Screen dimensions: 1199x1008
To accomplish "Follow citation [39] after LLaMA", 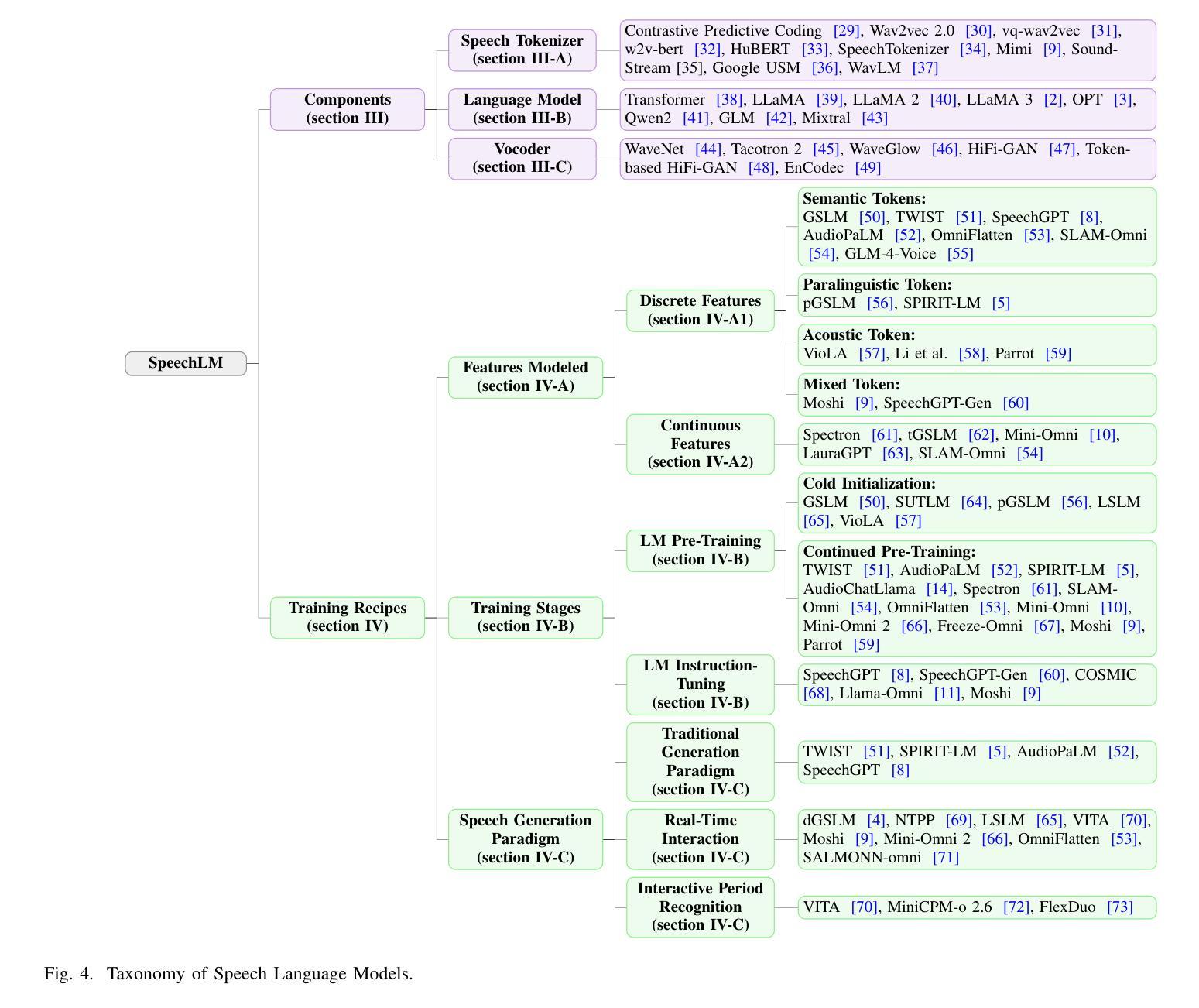I will coord(830,100).
